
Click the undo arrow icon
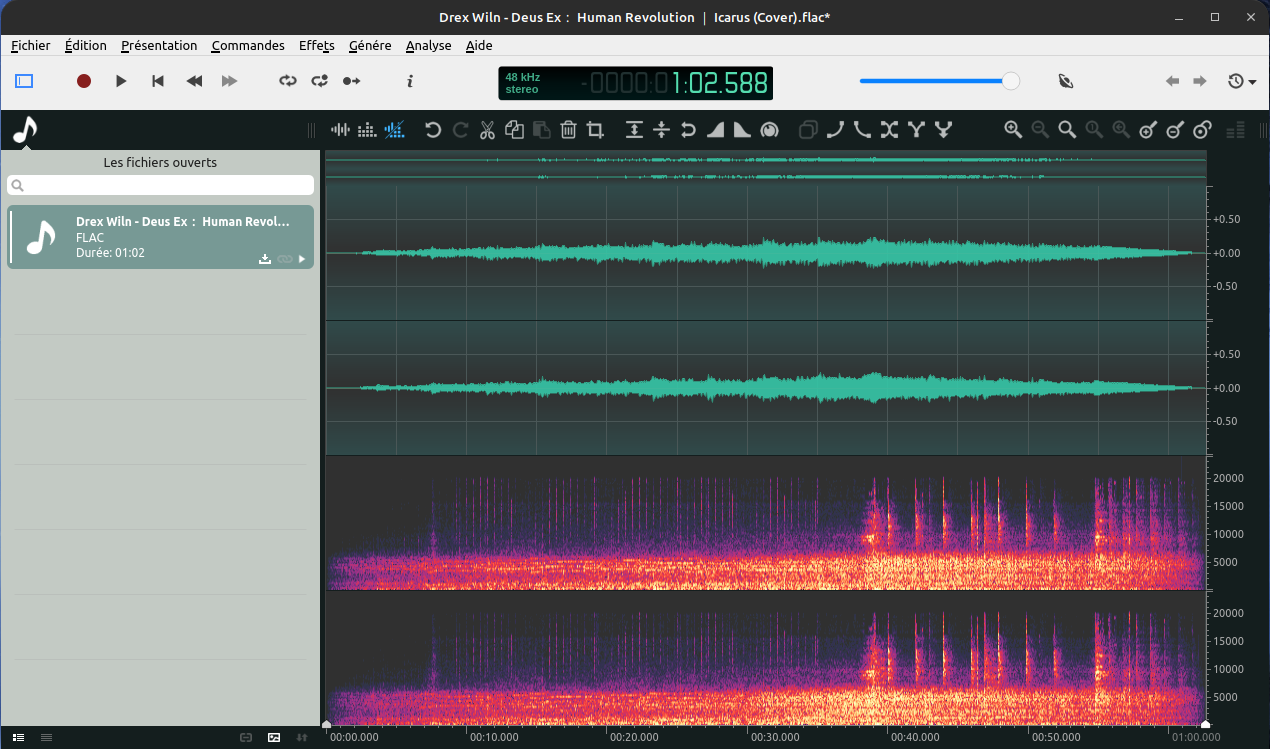[x=433, y=129]
